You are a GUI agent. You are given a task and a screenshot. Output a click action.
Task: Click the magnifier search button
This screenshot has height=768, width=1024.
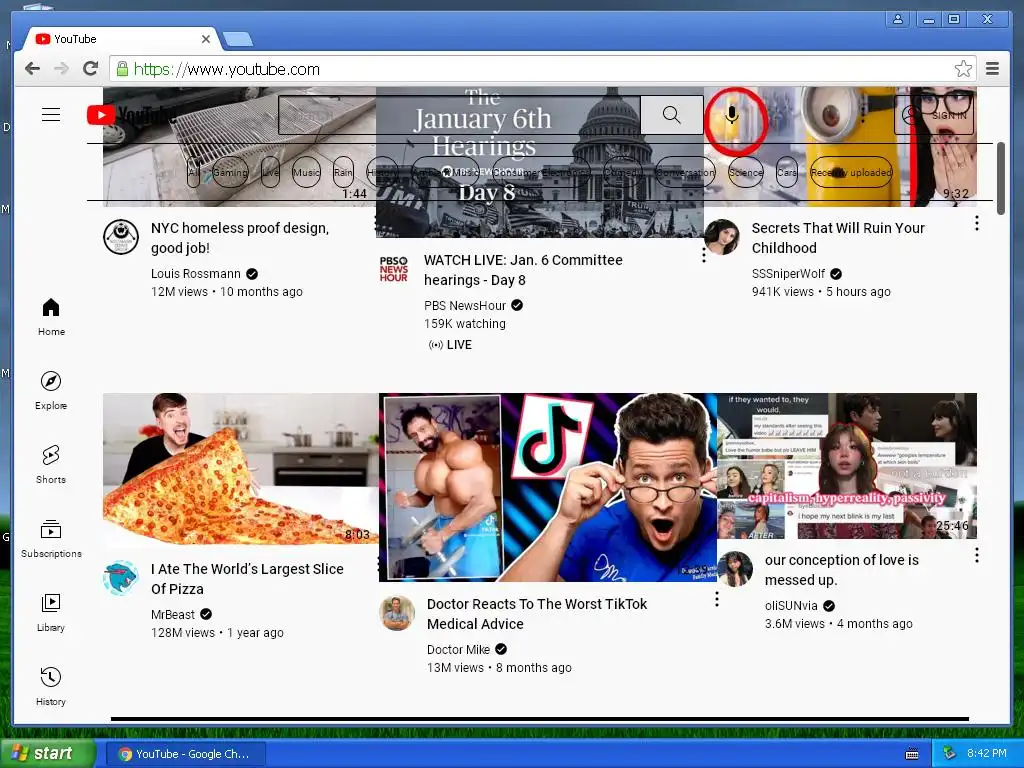point(671,115)
